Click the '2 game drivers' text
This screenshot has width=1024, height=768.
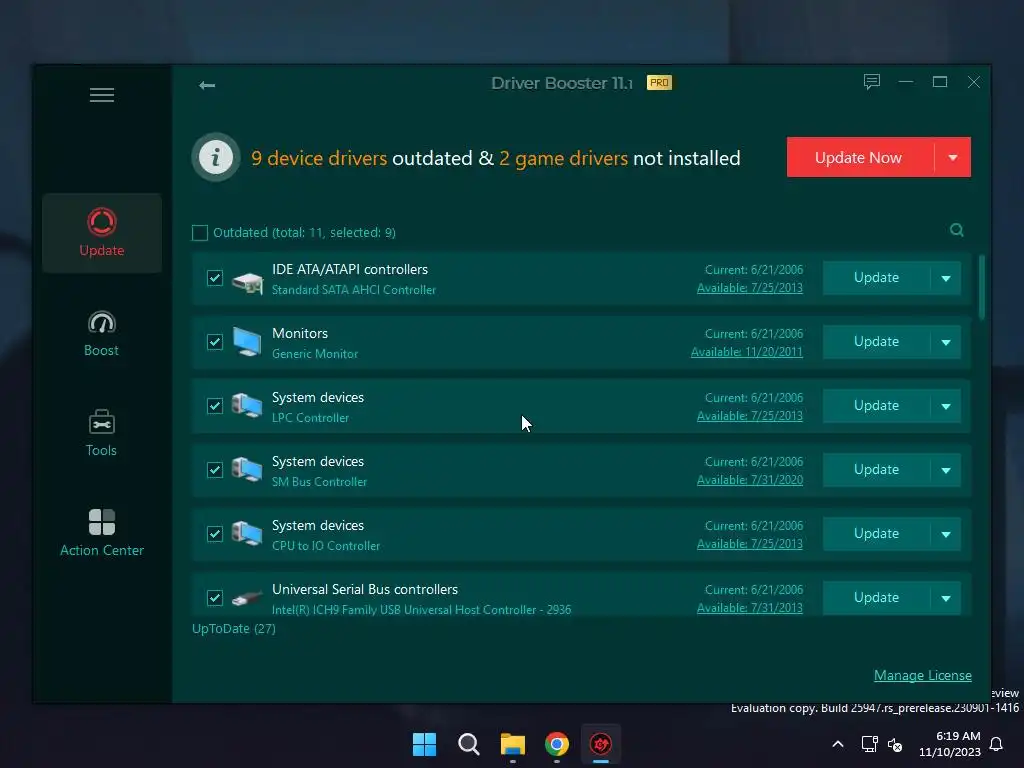[564, 158]
